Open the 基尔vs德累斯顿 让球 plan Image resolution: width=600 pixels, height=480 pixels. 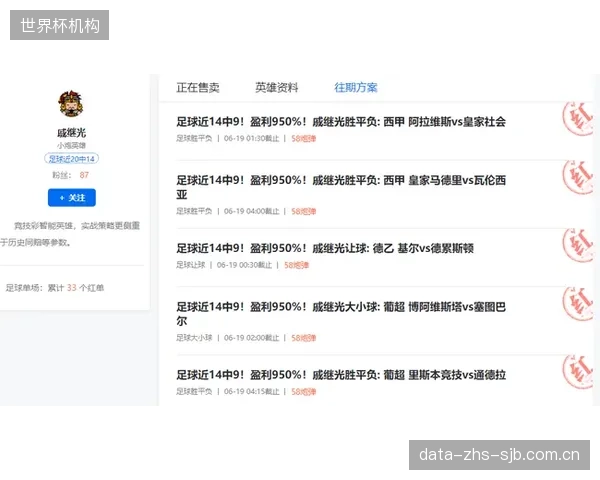(325, 248)
